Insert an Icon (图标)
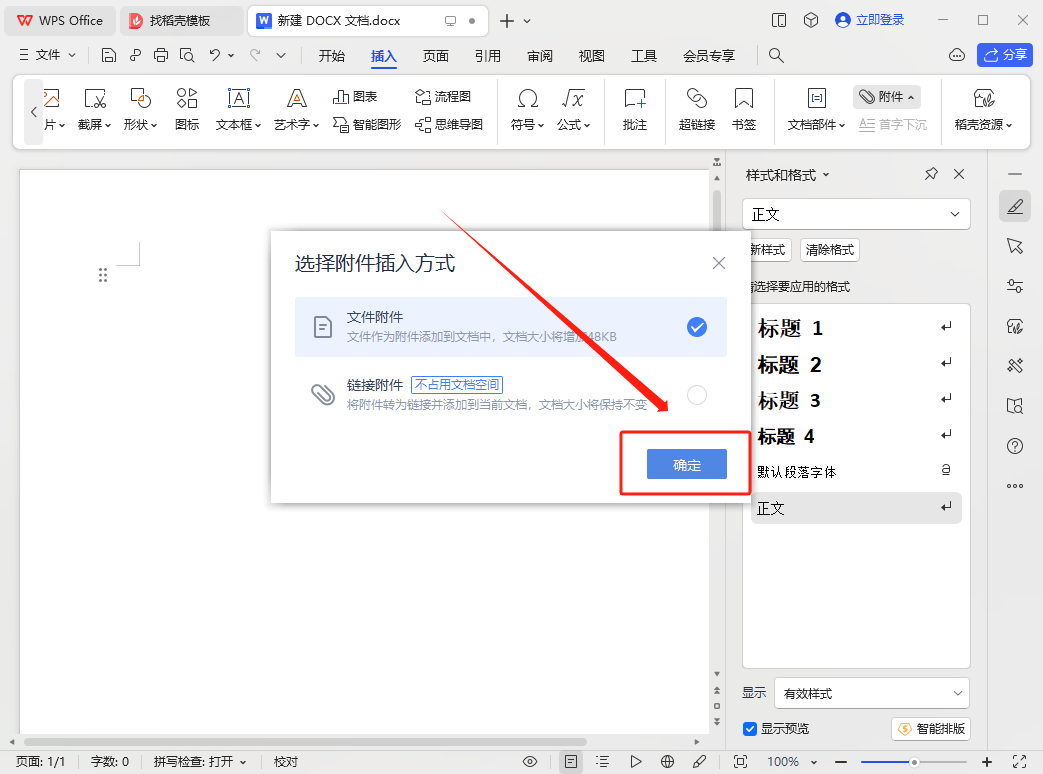Image resolution: width=1043 pixels, height=774 pixels. (187, 109)
